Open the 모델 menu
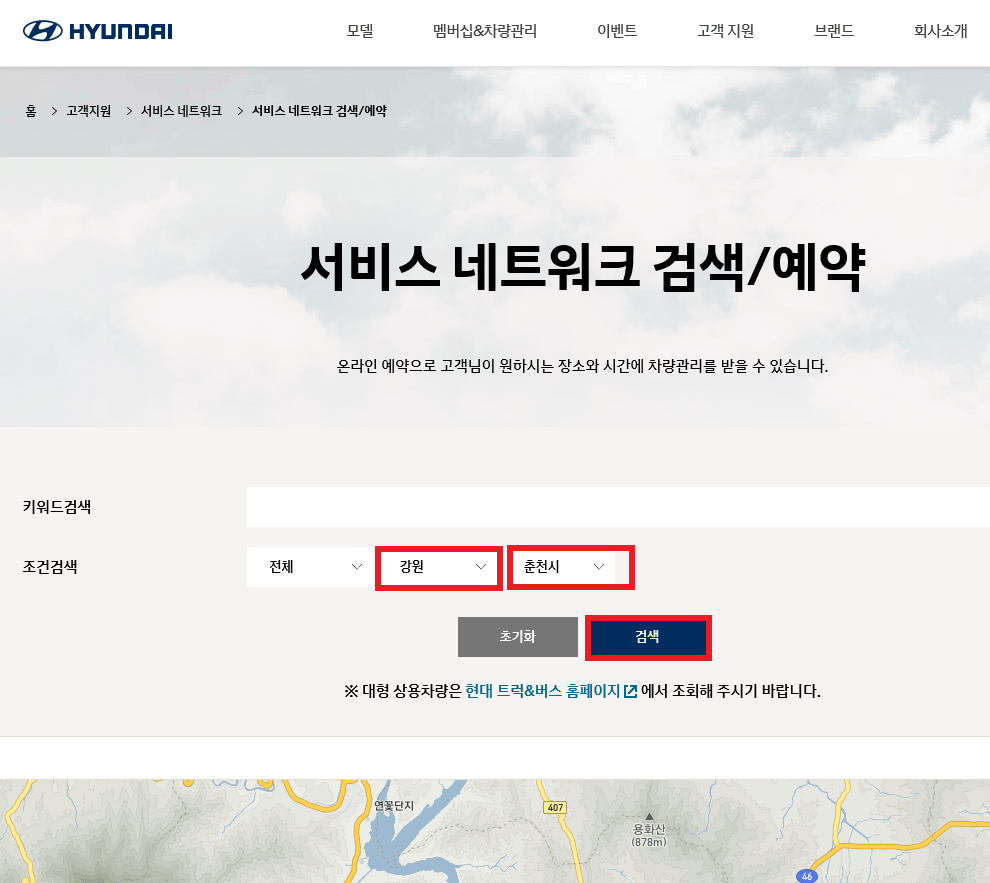990x883 pixels. pyautogui.click(x=360, y=31)
